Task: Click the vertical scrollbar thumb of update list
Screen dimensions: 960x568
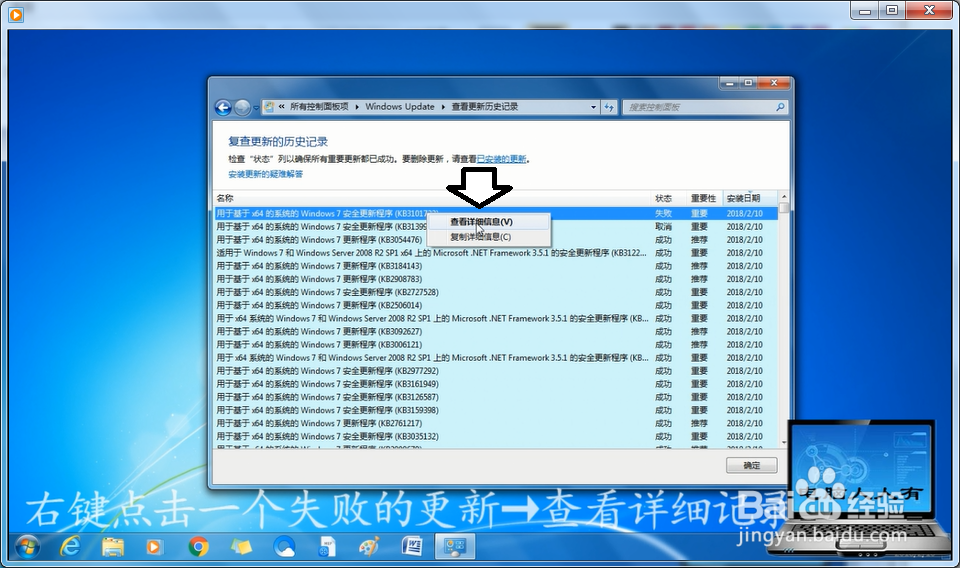Action: 784,210
